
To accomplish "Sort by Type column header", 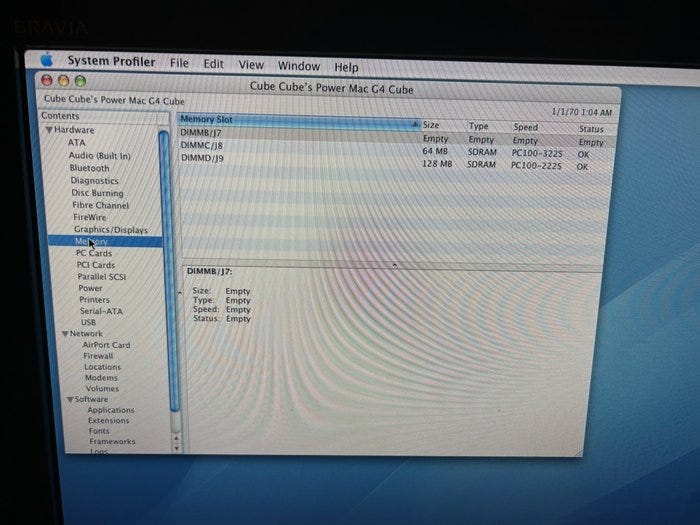I will (487, 126).
